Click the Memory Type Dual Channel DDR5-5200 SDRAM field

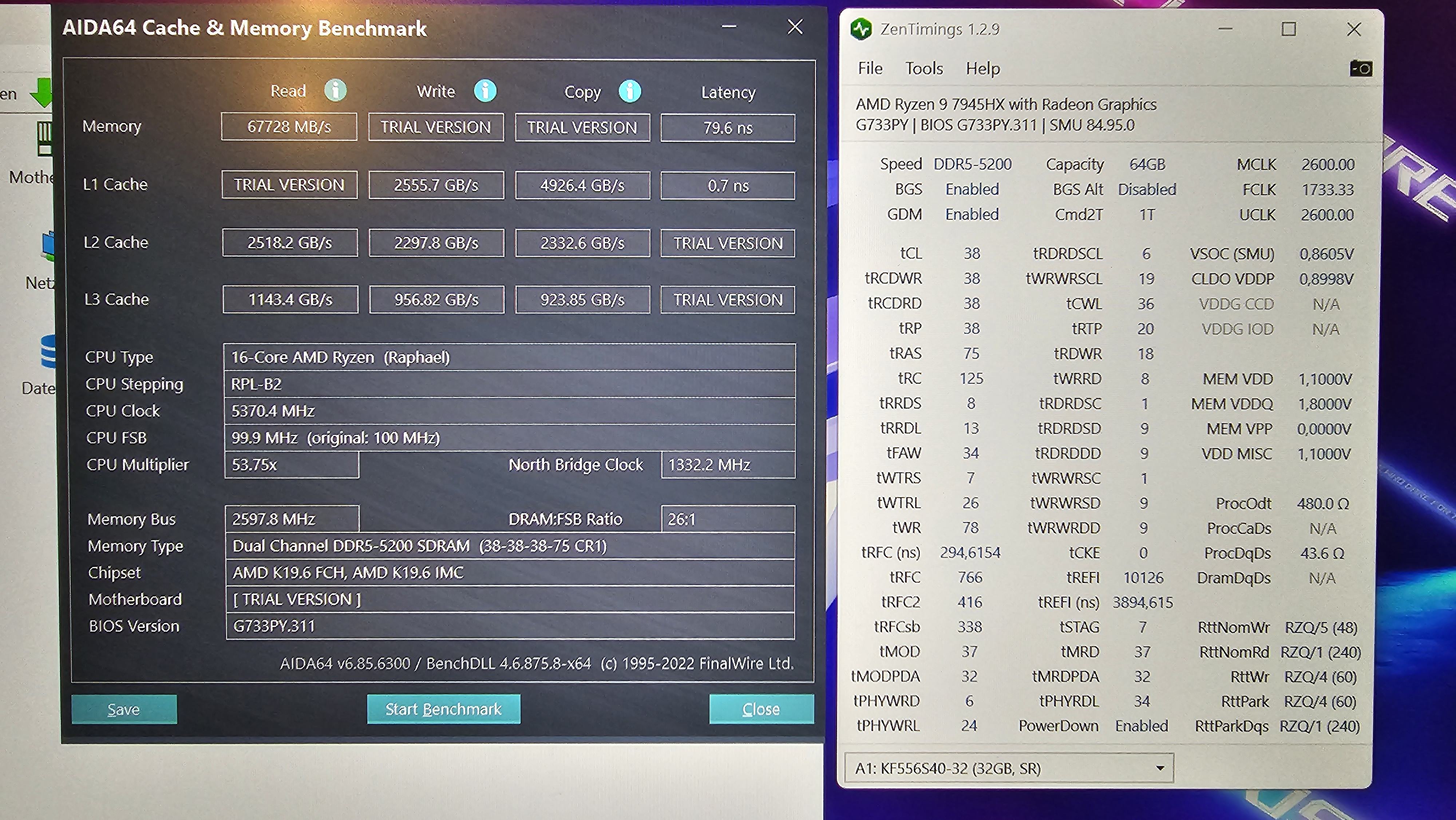(510, 546)
